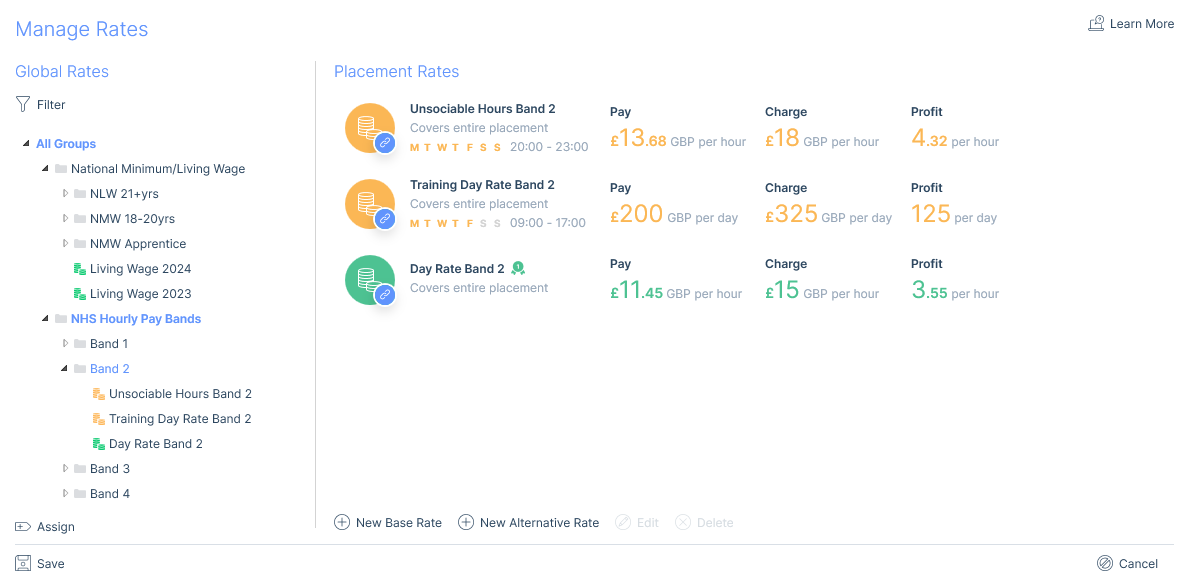The width and height of the screenshot is (1188, 580).
Task: Click the Assign button
Action: tap(45, 527)
